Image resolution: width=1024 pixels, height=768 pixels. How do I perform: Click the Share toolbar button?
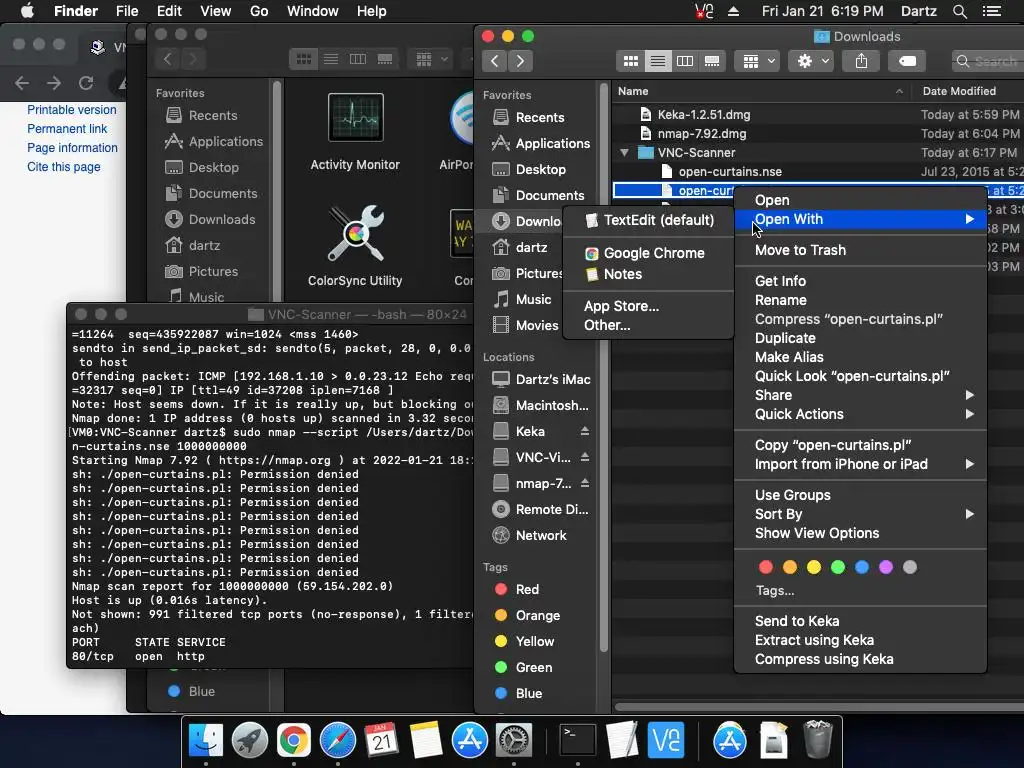(x=861, y=61)
